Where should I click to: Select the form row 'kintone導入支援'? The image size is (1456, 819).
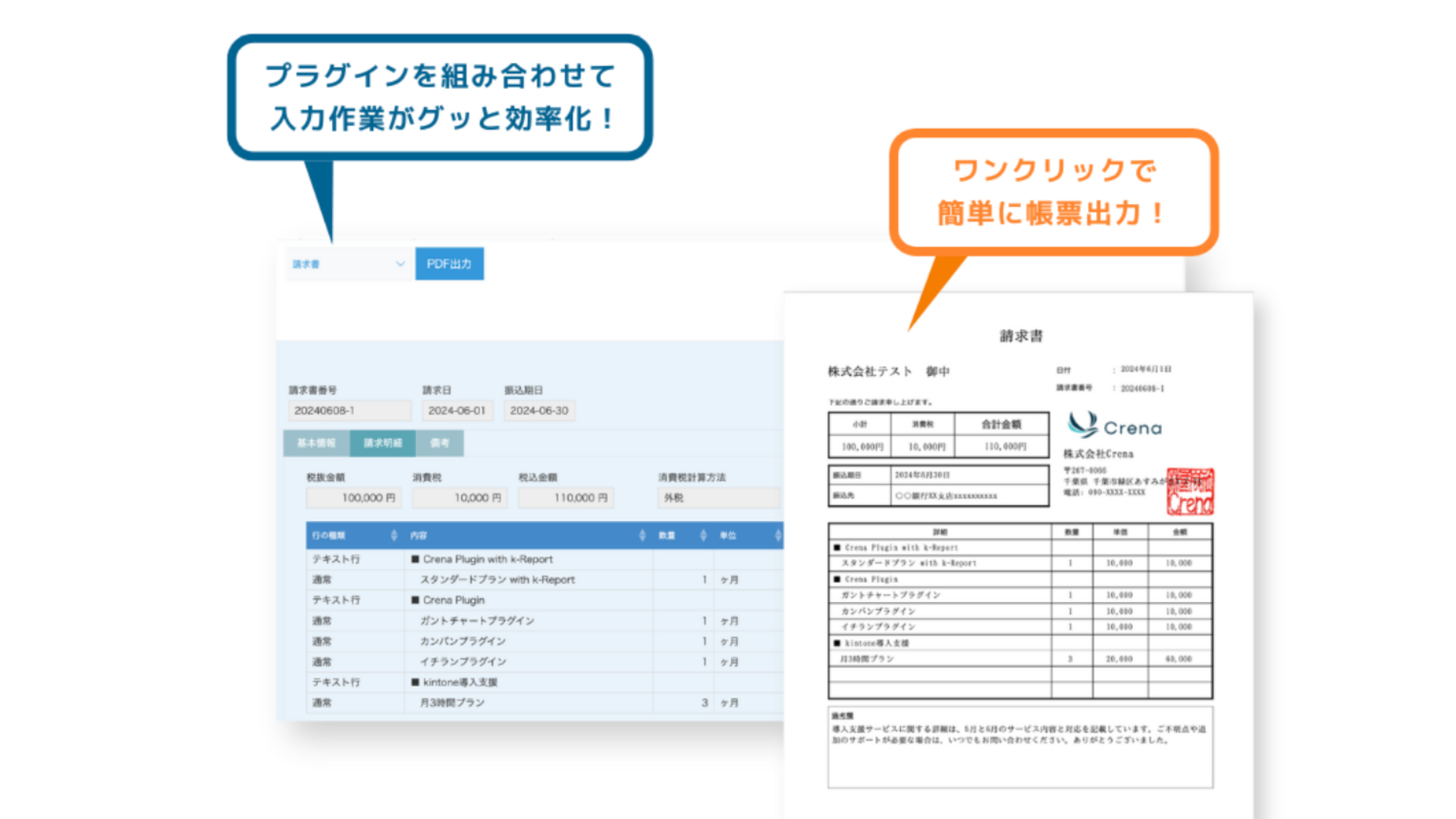(x=544, y=682)
